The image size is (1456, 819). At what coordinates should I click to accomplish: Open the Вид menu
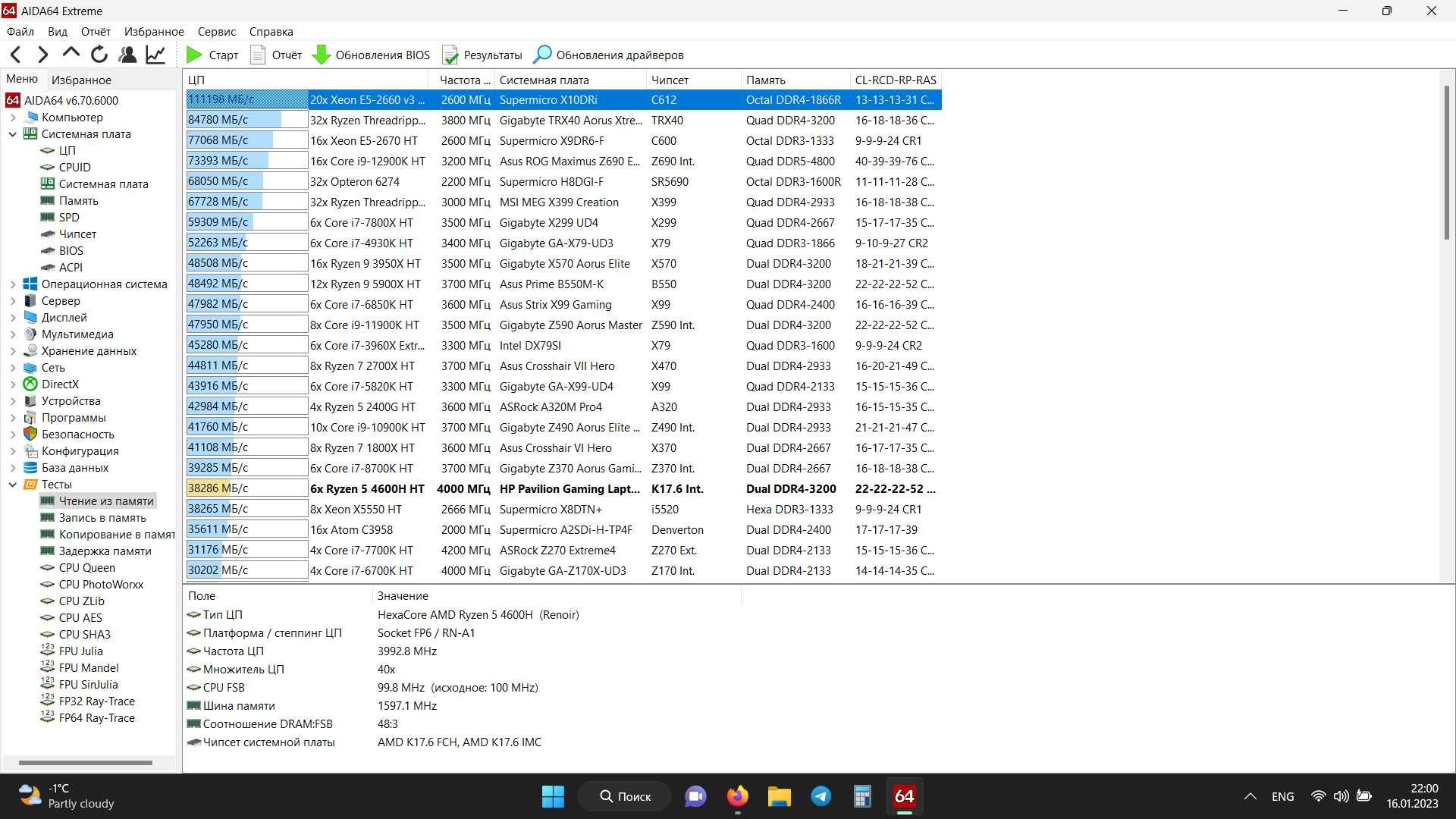58,31
